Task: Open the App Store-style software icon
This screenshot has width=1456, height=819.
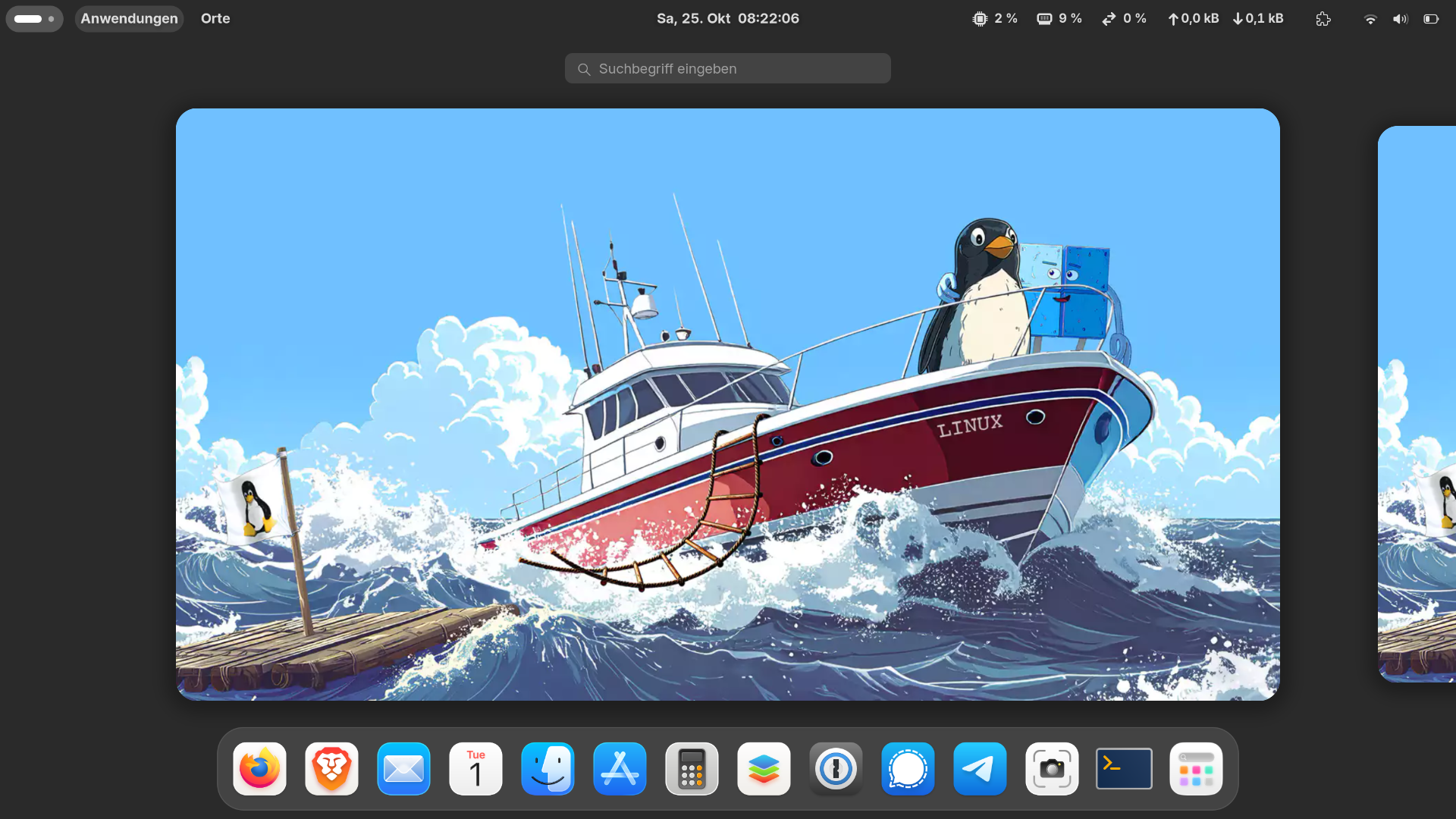Action: [x=620, y=769]
